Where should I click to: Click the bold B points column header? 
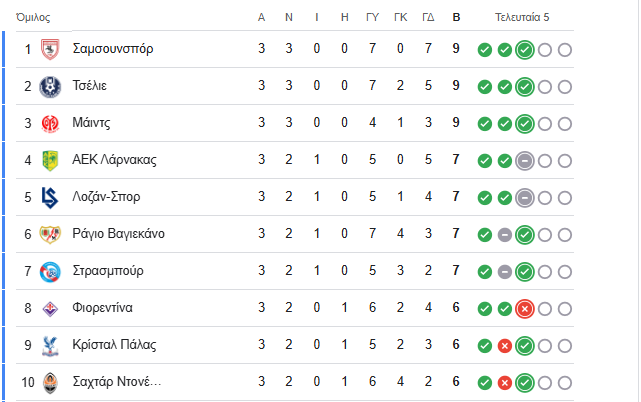tap(456, 17)
